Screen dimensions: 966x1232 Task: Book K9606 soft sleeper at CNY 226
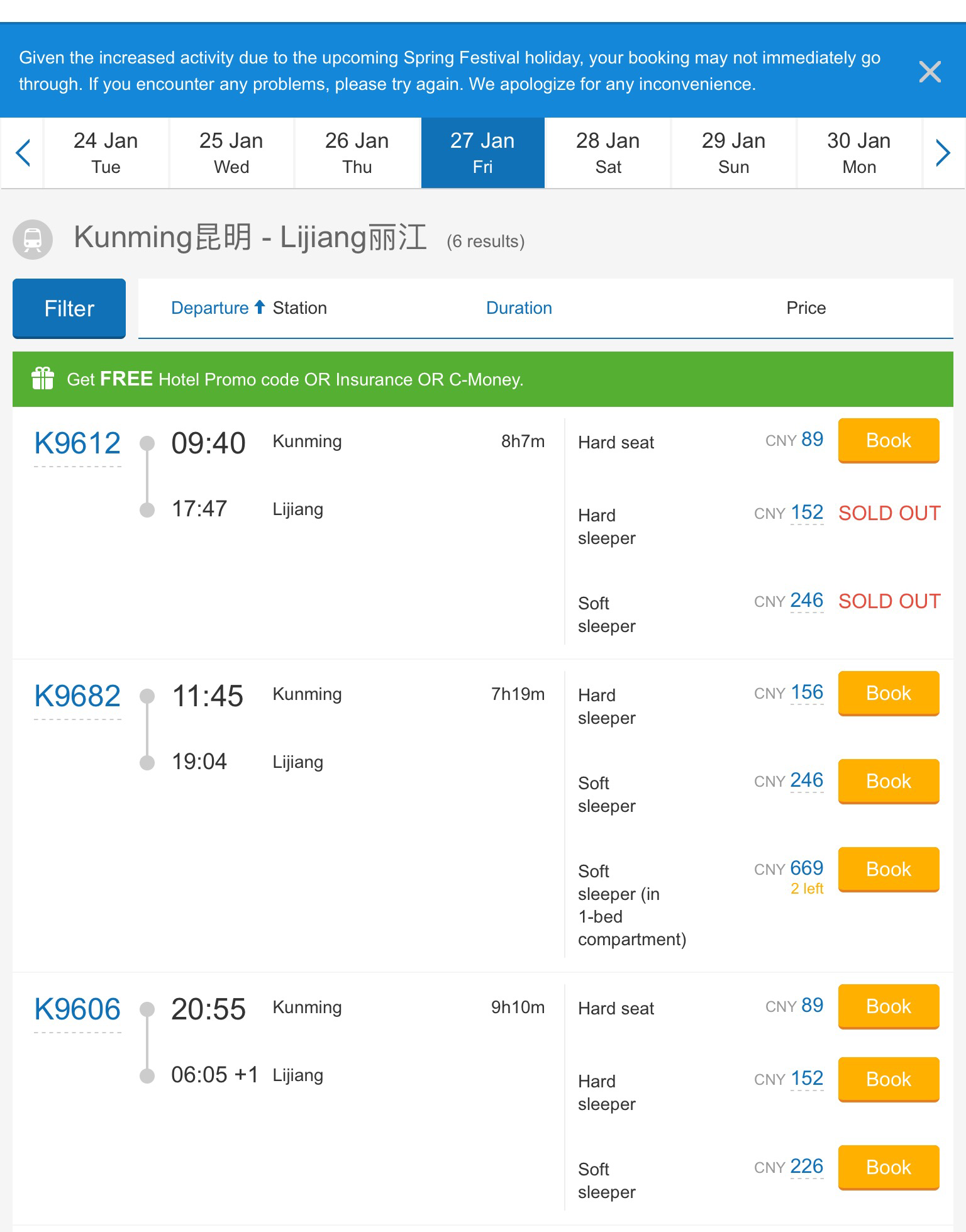pos(888,1167)
